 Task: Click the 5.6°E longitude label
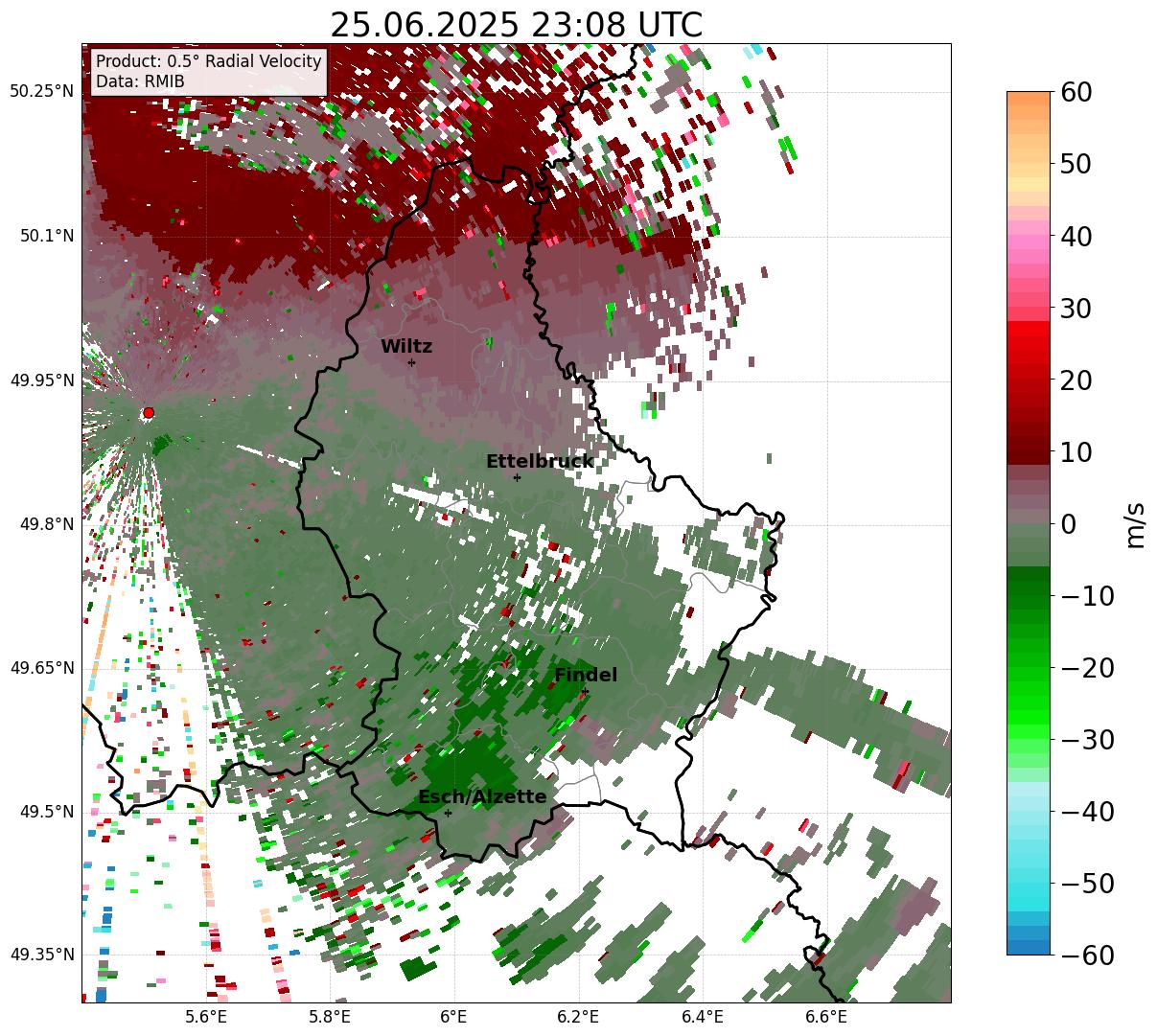click(x=206, y=1016)
